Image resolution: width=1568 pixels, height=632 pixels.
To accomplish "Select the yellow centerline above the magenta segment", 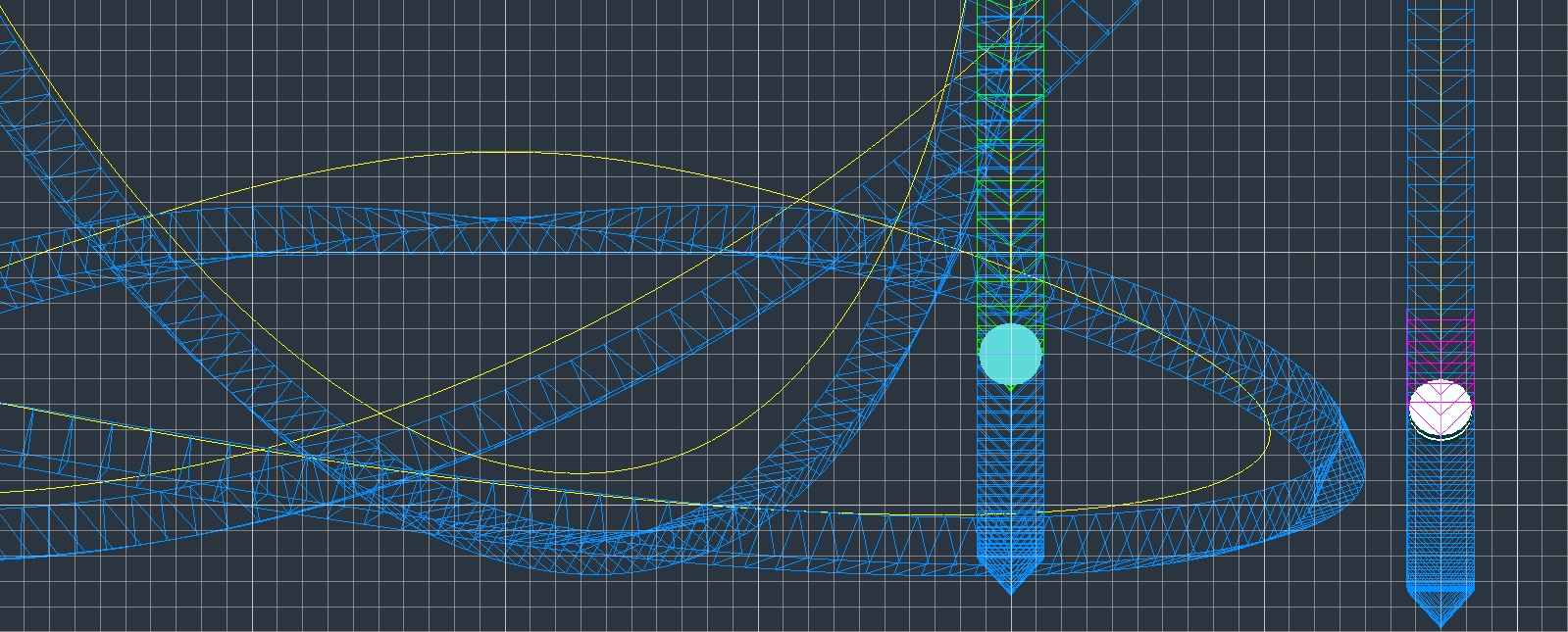I will (1441, 196).
